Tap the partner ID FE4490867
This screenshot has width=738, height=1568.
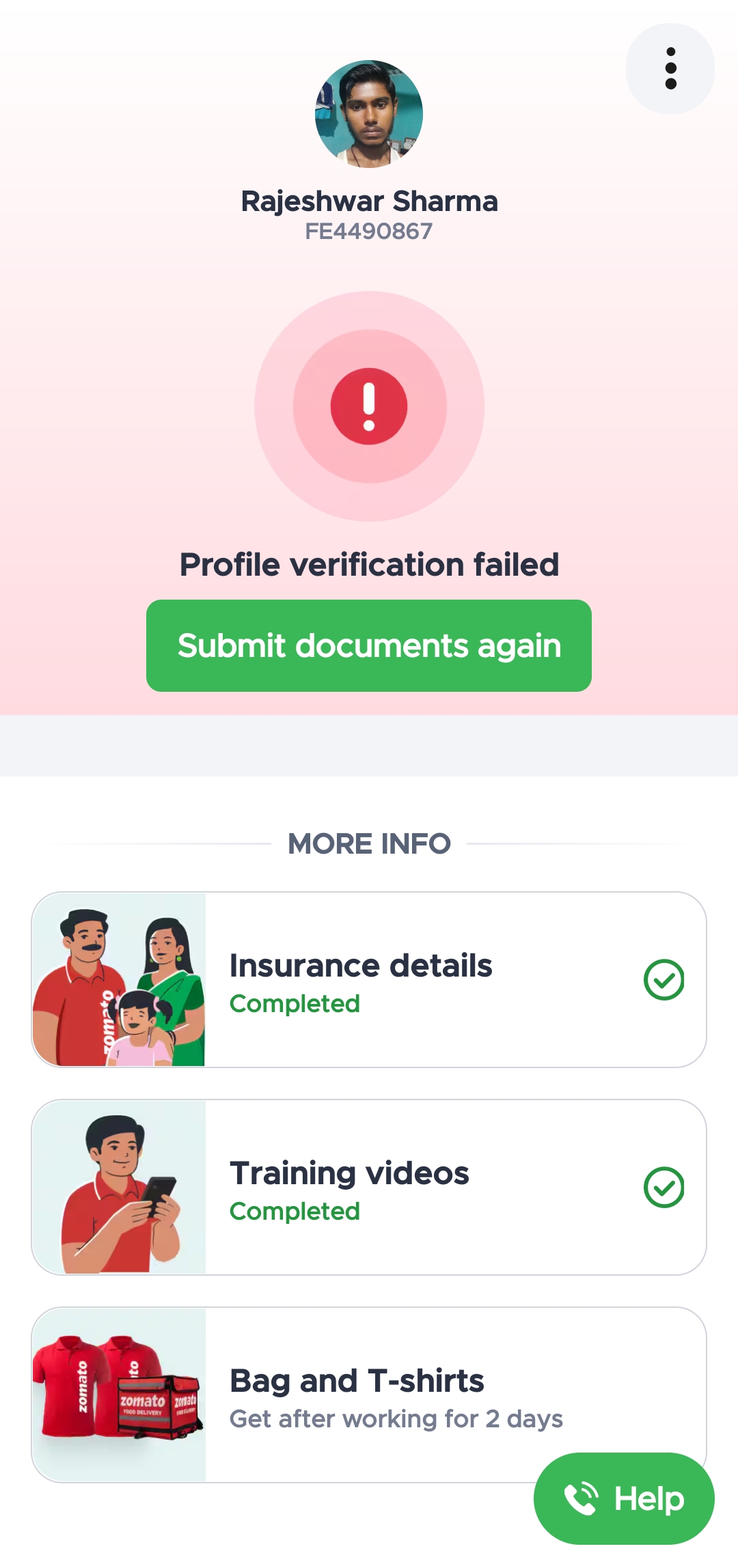click(x=369, y=232)
